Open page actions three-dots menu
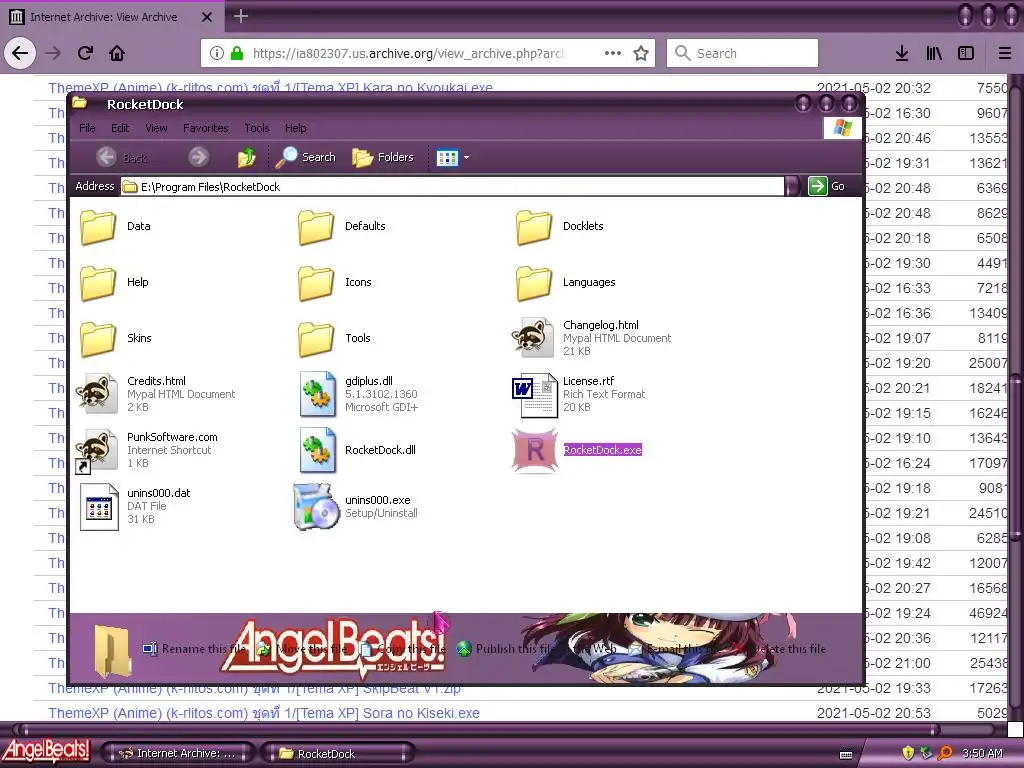This screenshot has width=1024, height=768. click(x=613, y=54)
